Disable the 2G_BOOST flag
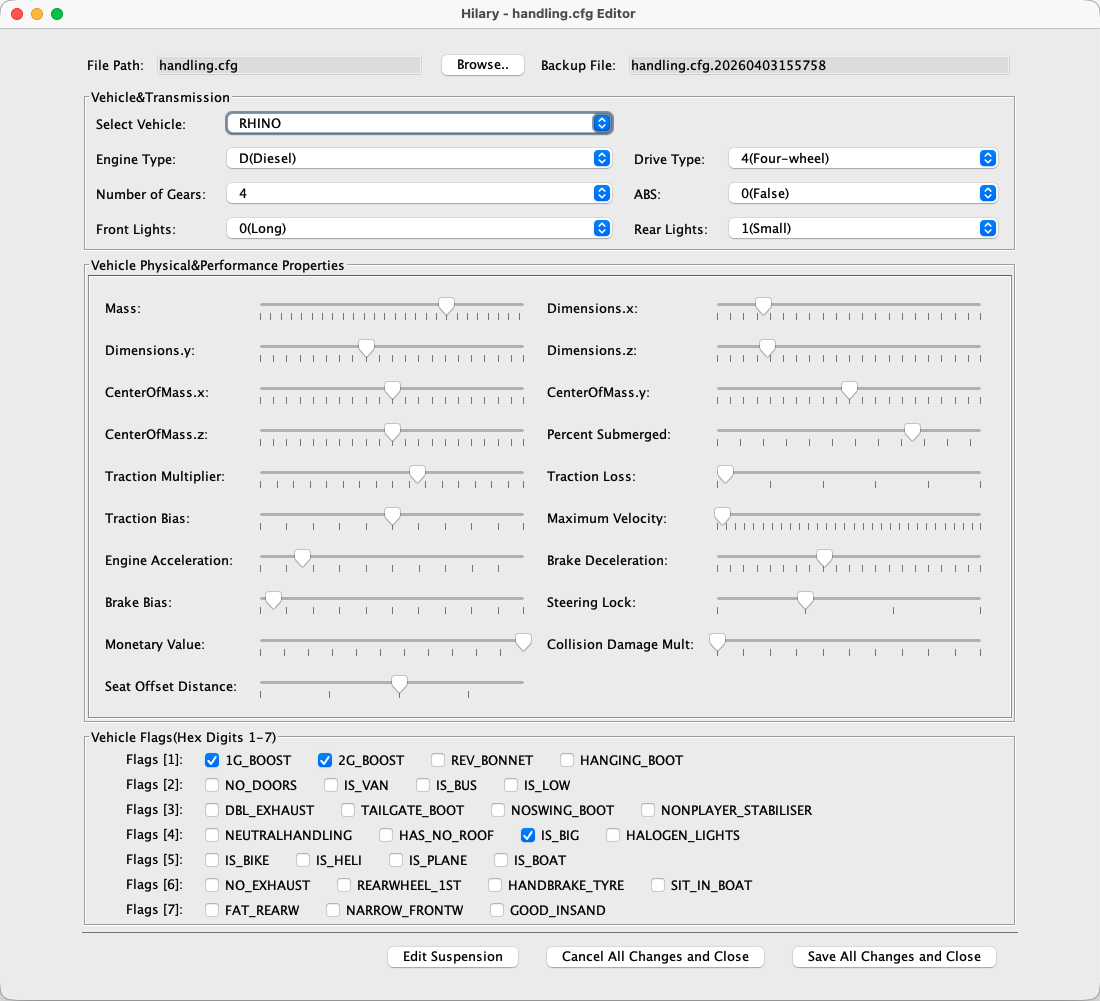This screenshot has width=1100, height=1001. 324,760
